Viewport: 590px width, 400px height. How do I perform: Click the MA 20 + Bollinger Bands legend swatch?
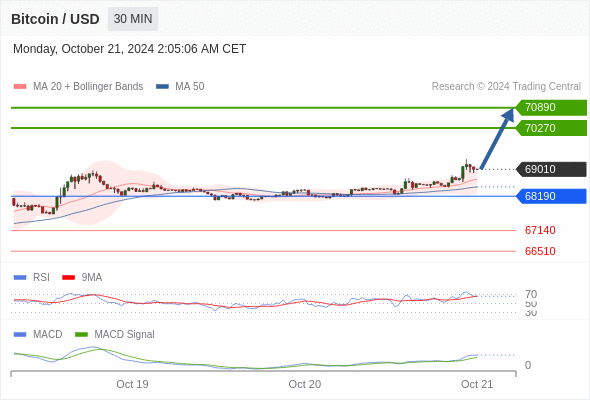20,87
